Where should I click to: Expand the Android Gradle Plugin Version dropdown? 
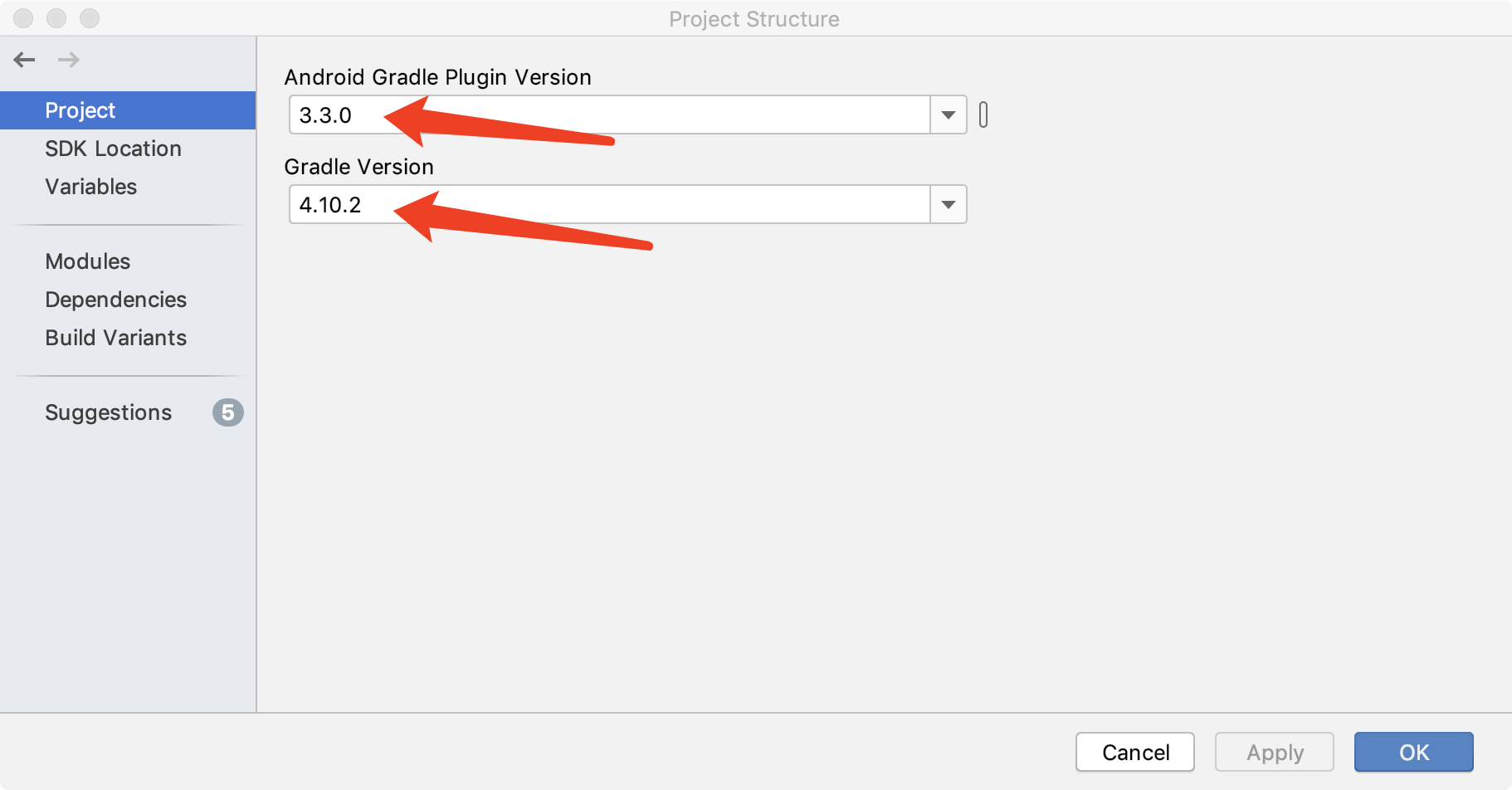click(949, 115)
